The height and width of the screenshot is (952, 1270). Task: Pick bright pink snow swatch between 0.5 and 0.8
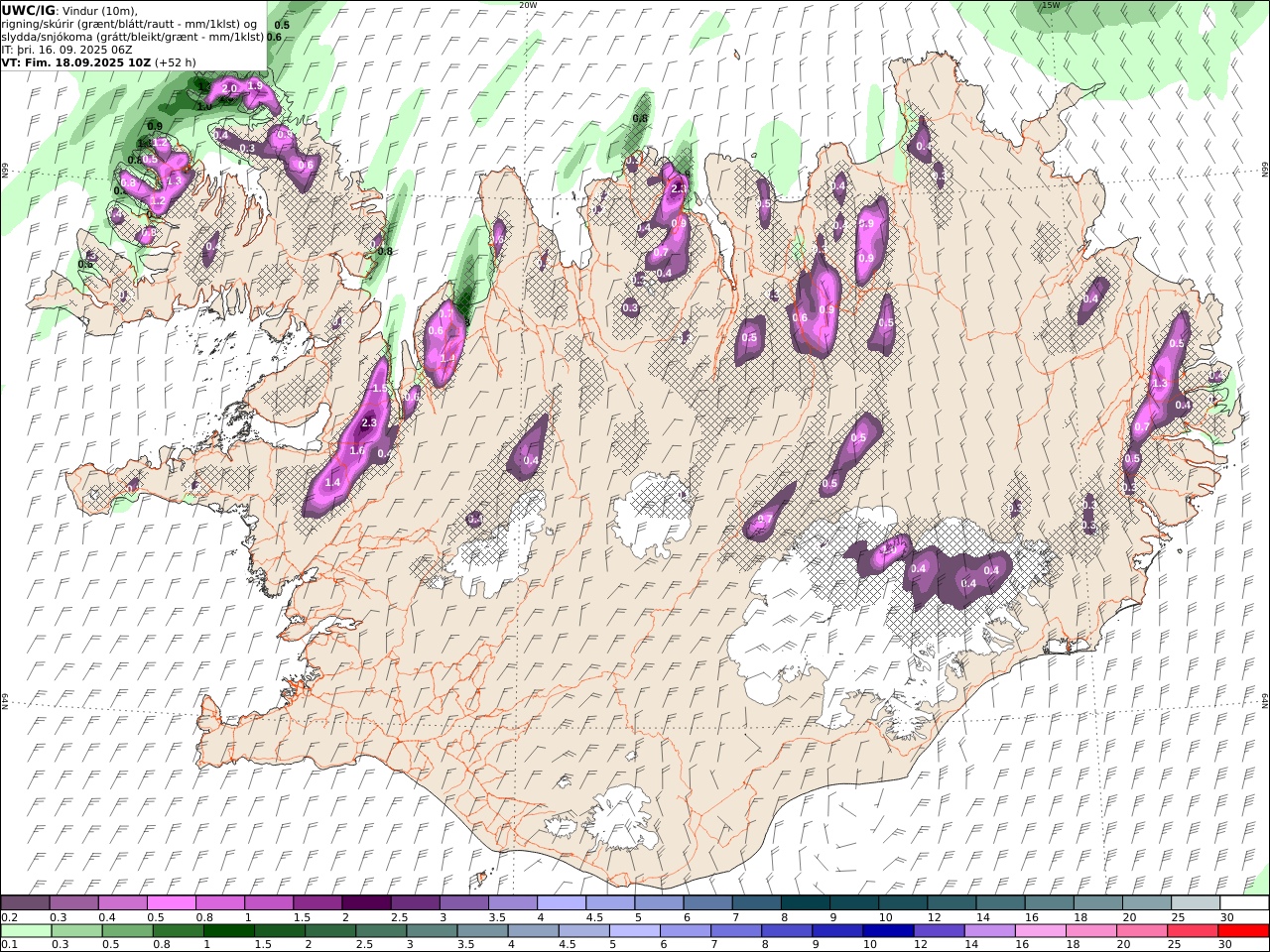(x=172, y=902)
